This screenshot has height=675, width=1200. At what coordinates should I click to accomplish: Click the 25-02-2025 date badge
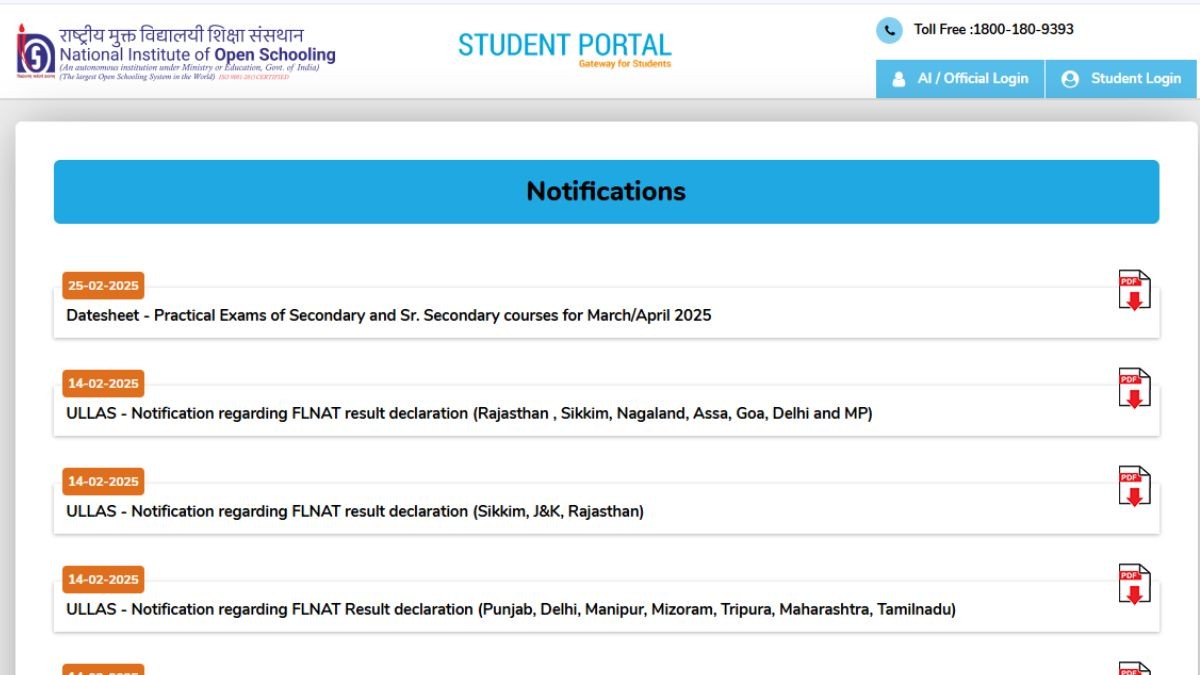pyautogui.click(x=103, y=285)
